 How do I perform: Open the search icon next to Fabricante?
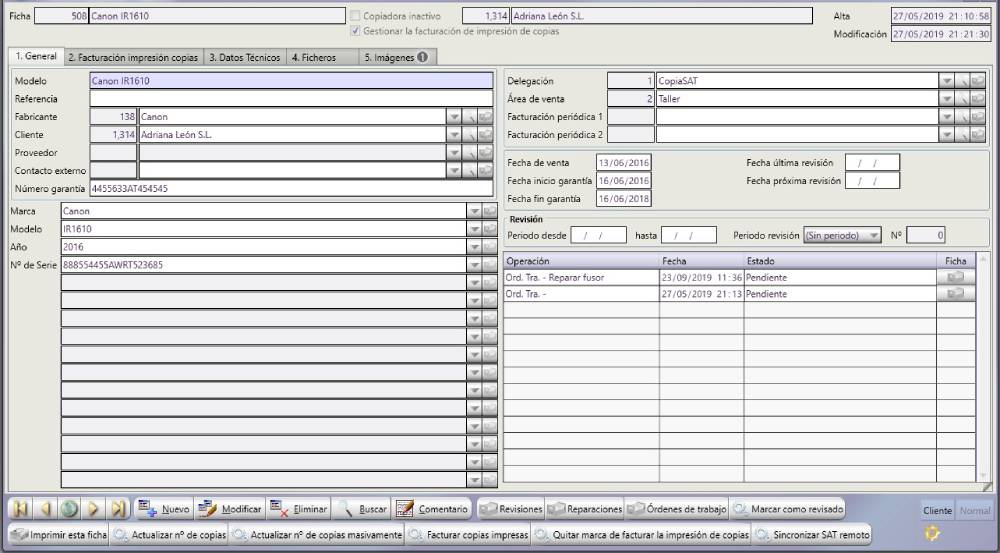[469, 117]
